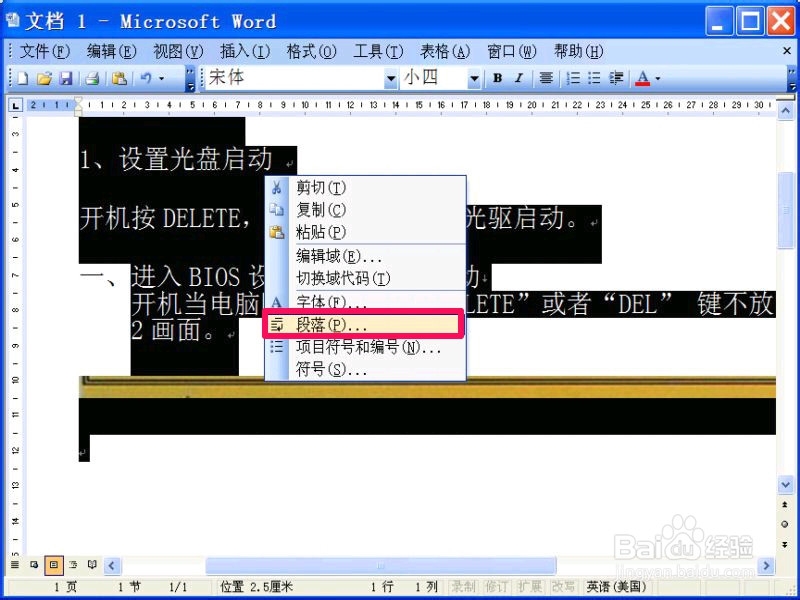Open the 编辑(E) menu
This screenshot has height=600, width=800.
coord(111,51)
